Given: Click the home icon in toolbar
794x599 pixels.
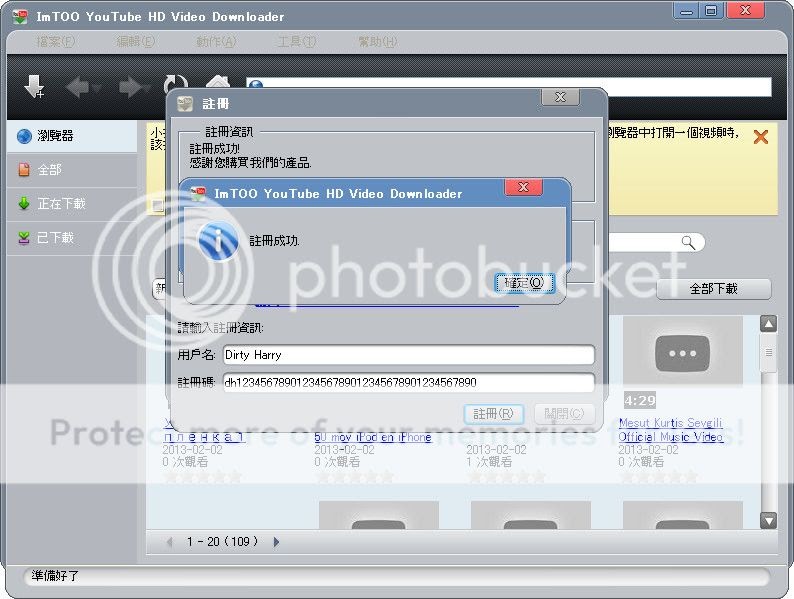Looking at the screenshot, I should [218, 82].
